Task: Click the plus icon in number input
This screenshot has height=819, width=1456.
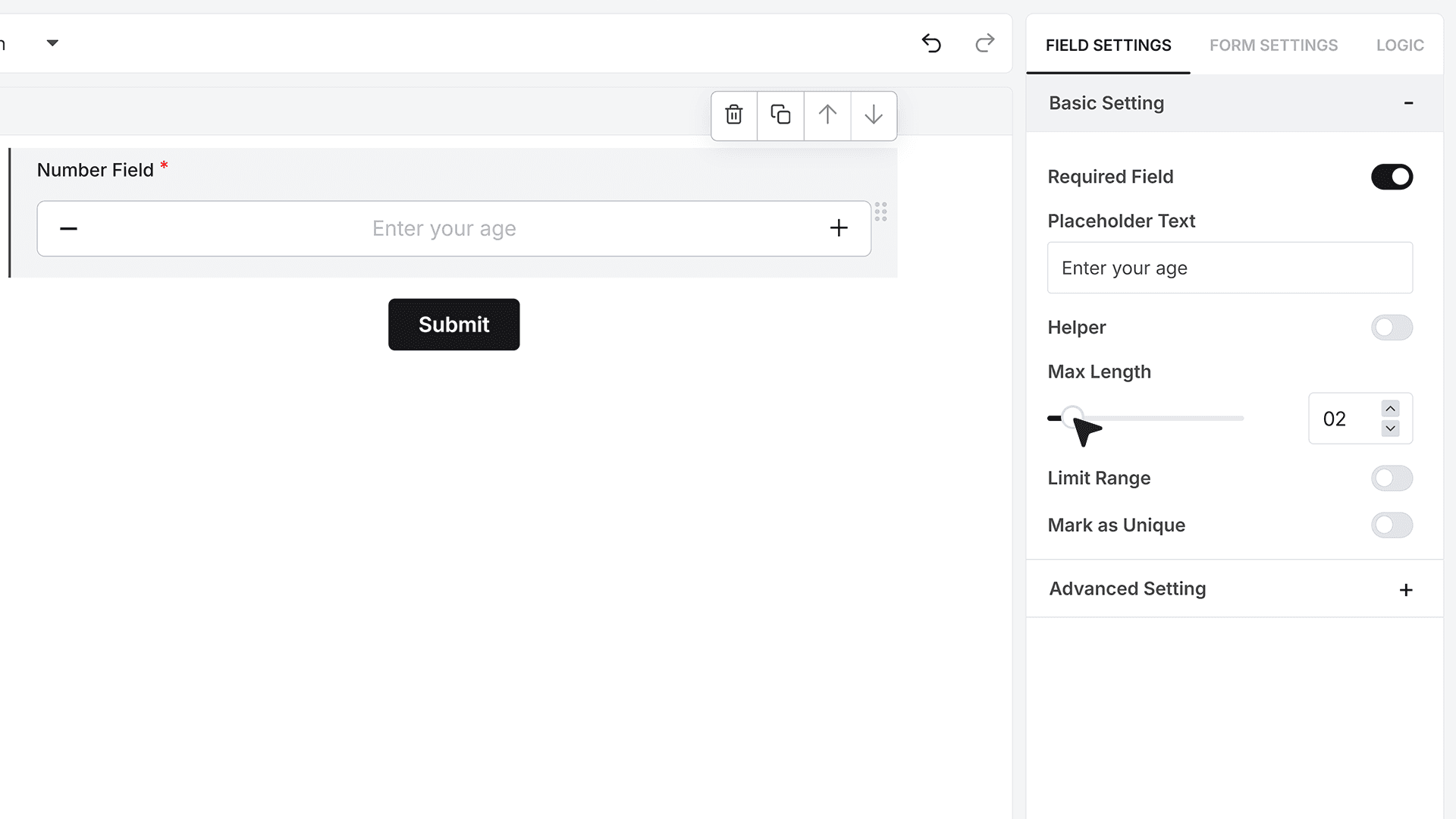Action: 839,228
